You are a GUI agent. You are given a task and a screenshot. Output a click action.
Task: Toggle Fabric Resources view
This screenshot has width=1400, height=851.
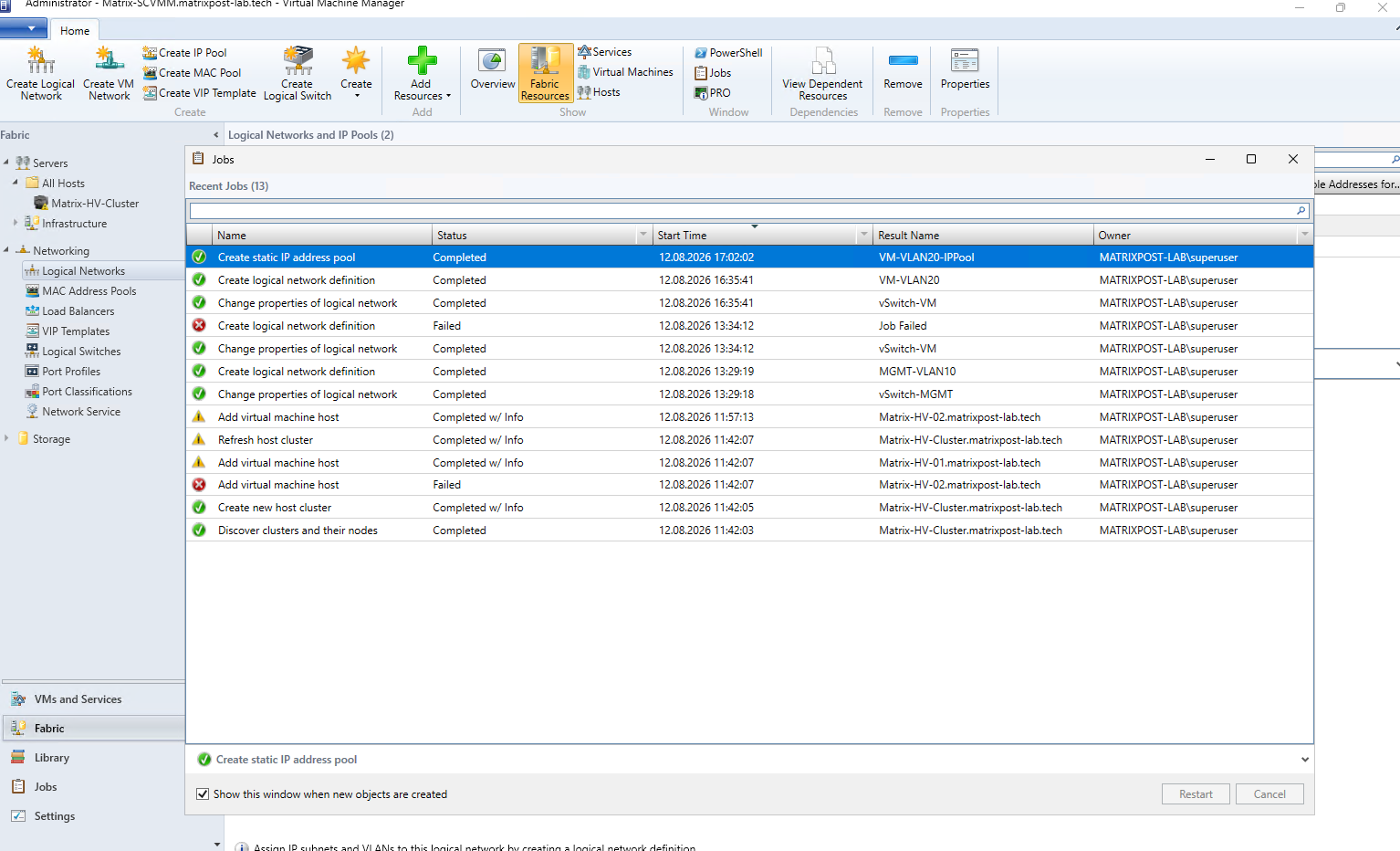point(545,73)
